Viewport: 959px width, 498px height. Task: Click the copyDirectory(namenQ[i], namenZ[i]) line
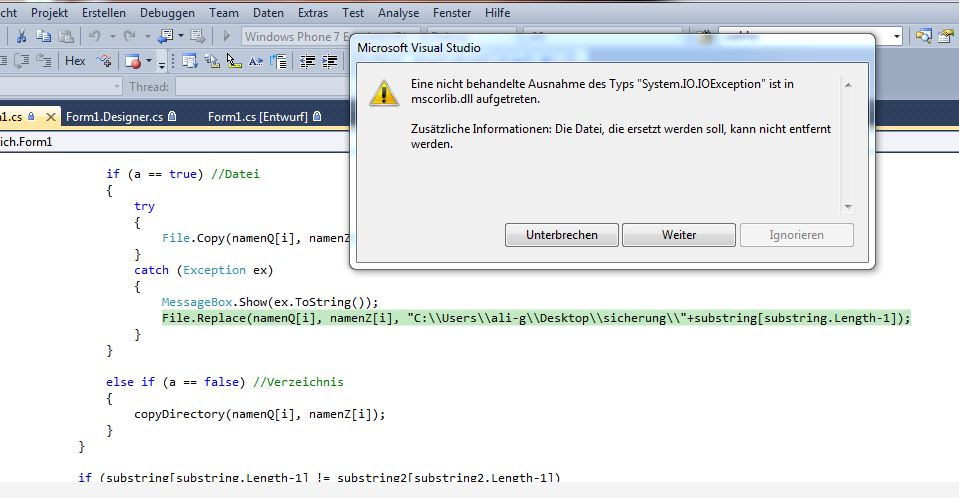(259, 414)
